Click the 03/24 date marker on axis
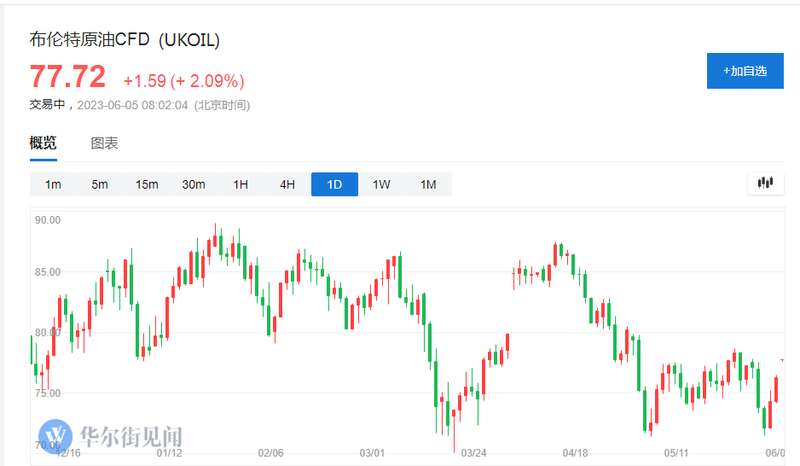Viewport: 800px width, 466px height. 473,453
